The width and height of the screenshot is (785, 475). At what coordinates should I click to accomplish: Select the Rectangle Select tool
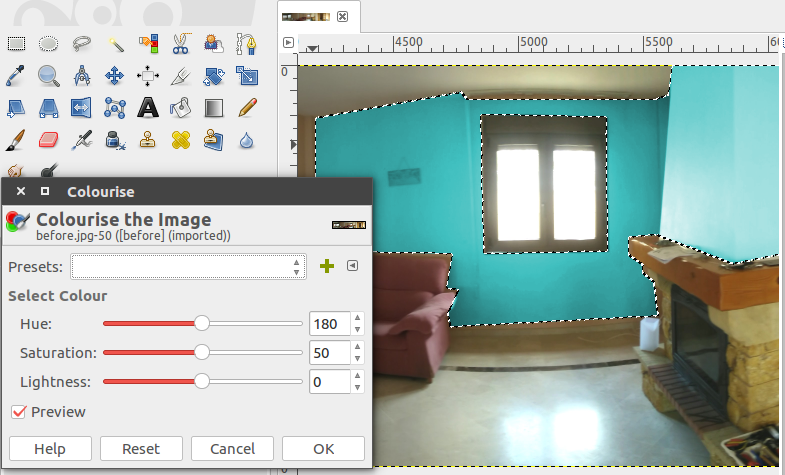click(x=17, y=44)
